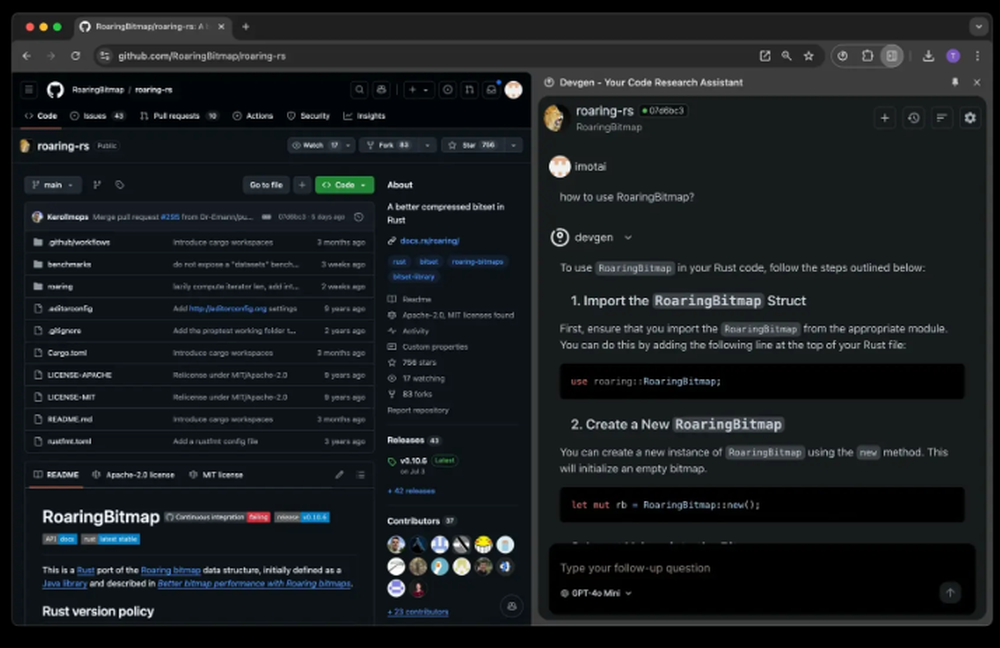Click the bitset-library topic tag
The height and width of the screenshot is (648, 1000).
413,277
